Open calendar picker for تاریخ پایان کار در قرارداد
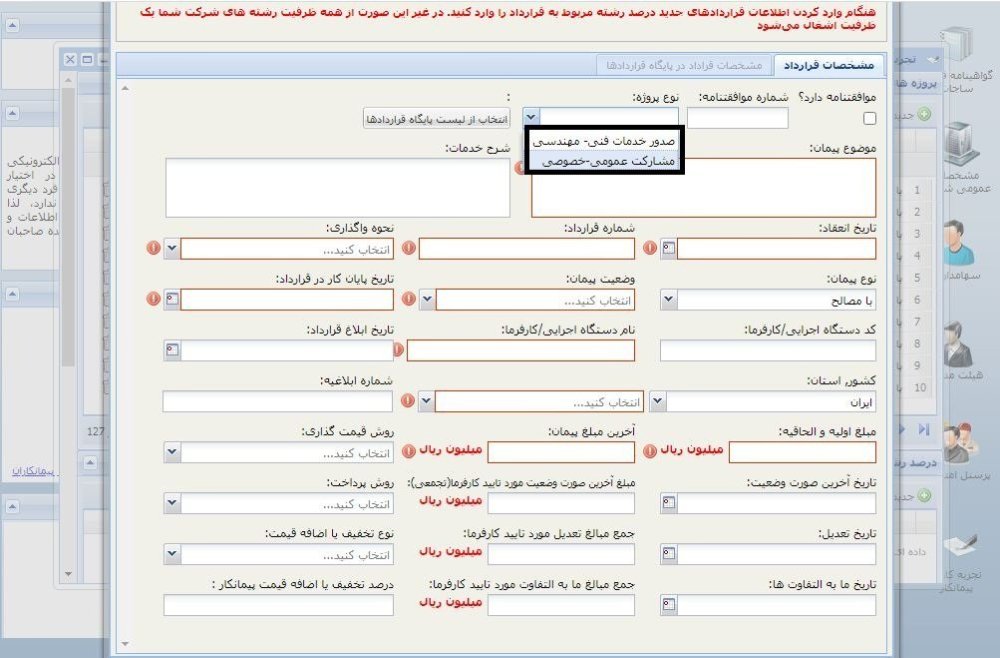 pos(172,299)
